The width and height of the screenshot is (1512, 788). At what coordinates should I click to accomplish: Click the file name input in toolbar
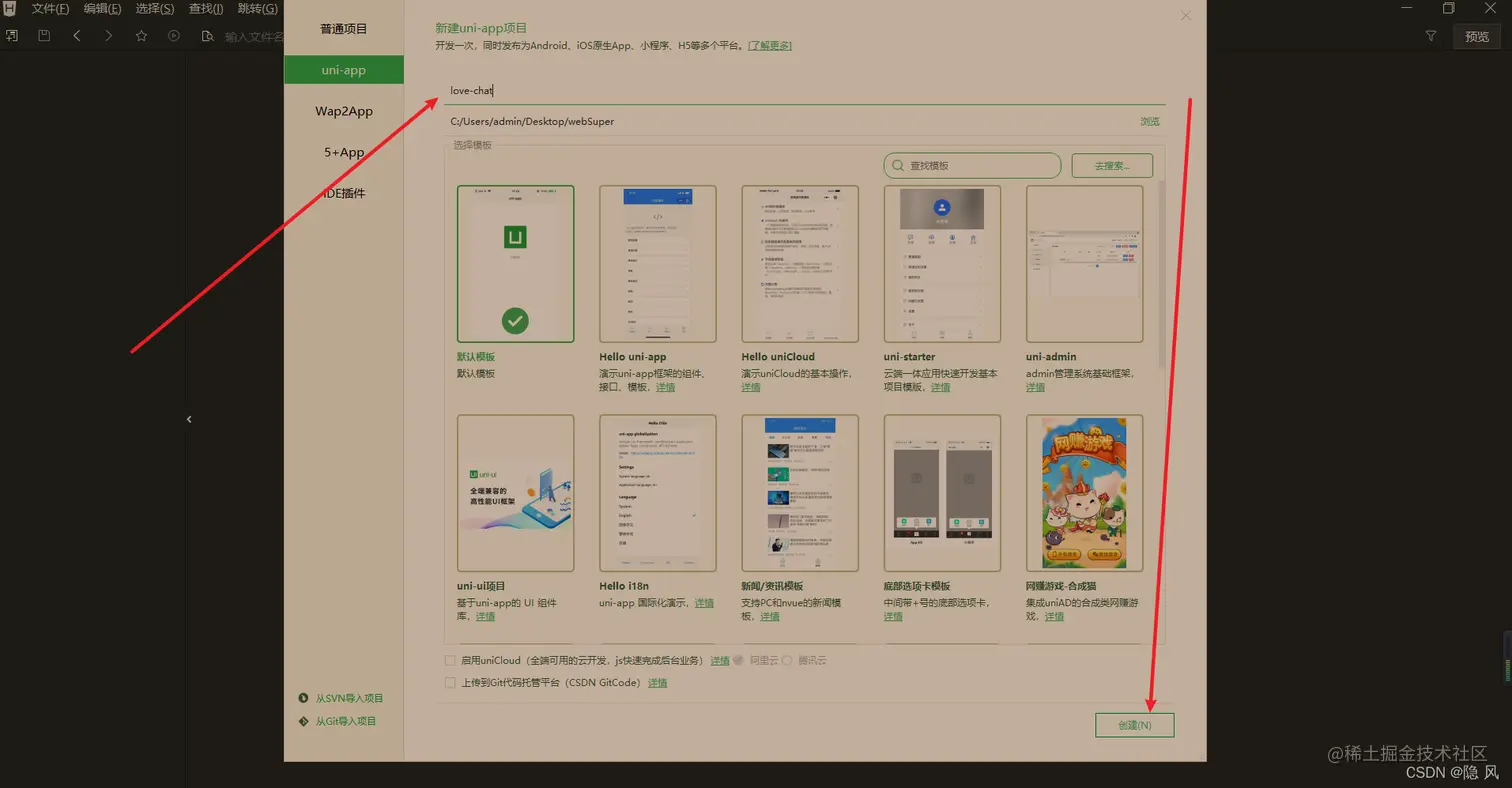click(x=254, y=37)
